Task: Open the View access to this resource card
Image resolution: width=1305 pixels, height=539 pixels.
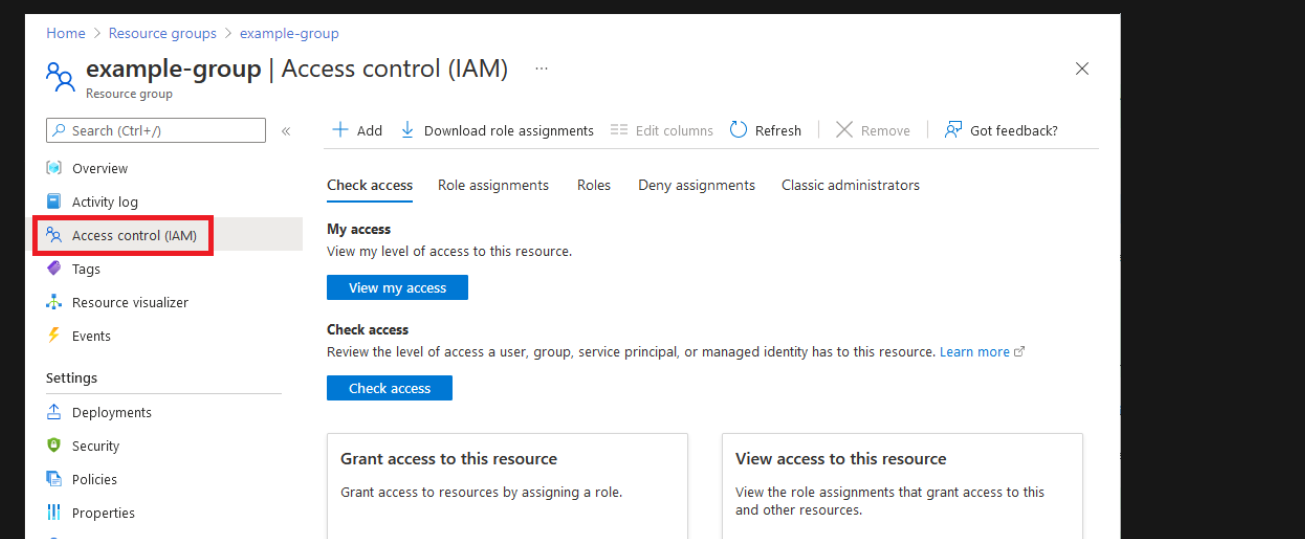Action: 902,486
